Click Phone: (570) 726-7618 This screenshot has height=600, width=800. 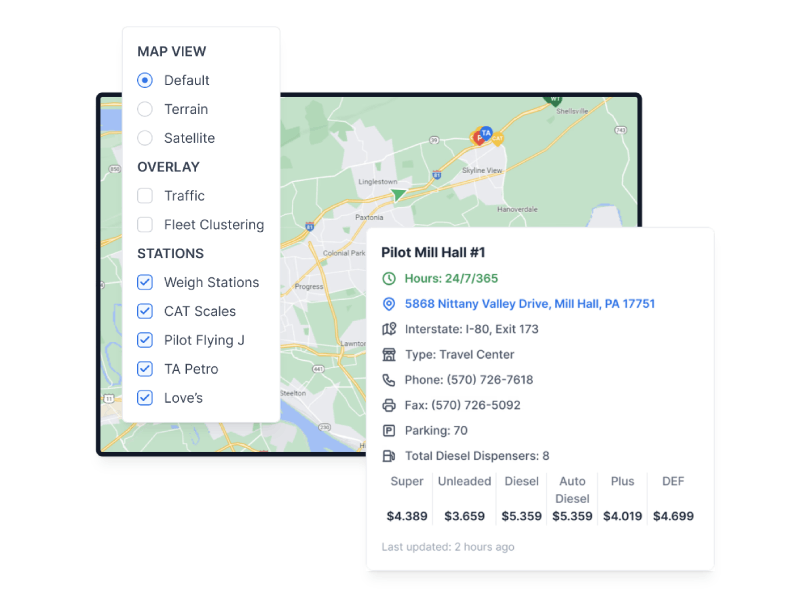click(468, 380)
